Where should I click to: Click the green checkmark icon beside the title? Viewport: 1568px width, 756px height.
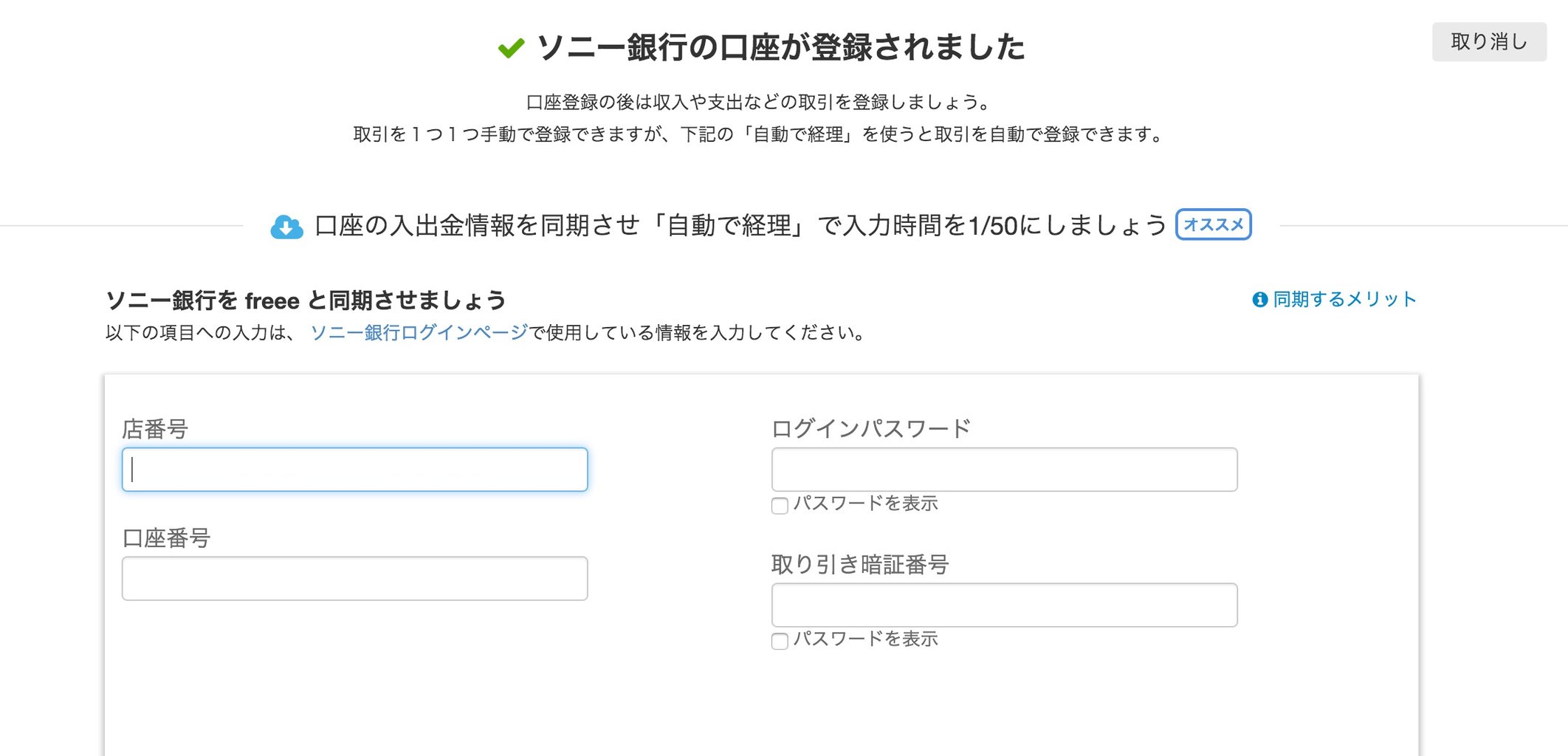(x=511, y=48)
